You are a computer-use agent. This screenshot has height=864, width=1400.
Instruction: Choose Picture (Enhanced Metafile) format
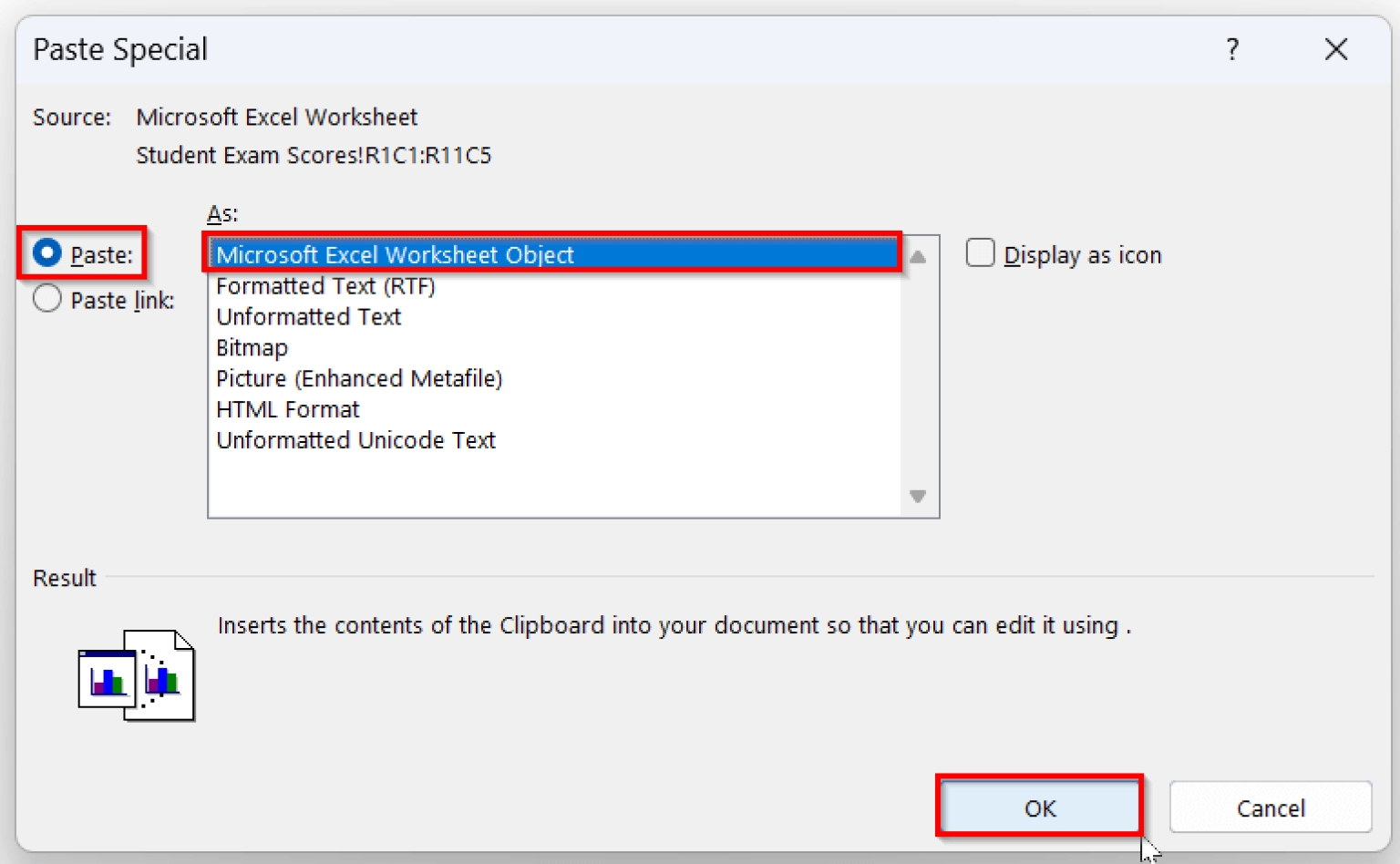click(x=359, y=378)
